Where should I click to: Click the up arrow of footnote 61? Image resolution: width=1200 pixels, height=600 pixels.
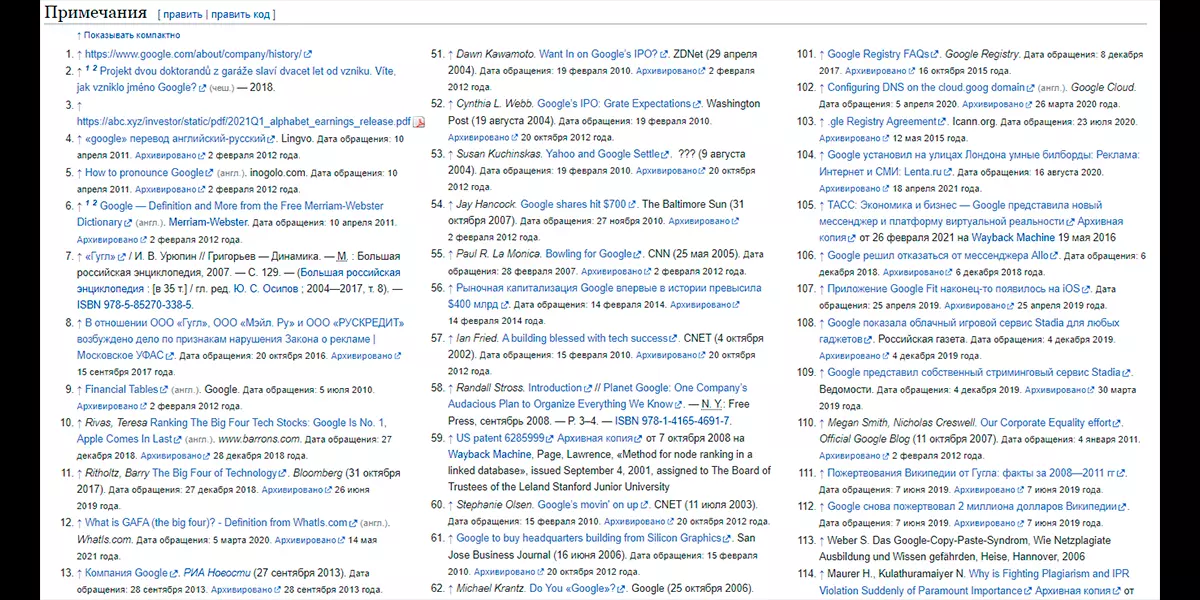pyautogui.click(x=450, y=538)
